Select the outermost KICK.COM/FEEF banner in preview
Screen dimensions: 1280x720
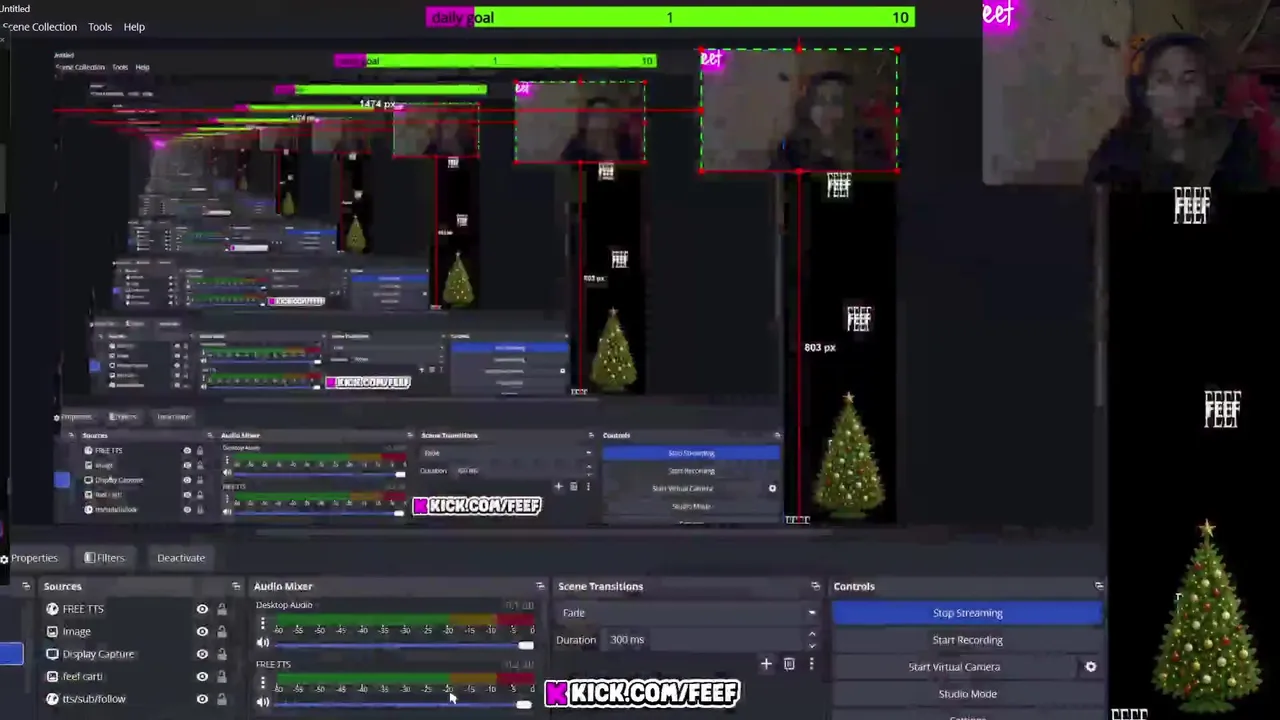pyautogui.click(x=642, y=693)
